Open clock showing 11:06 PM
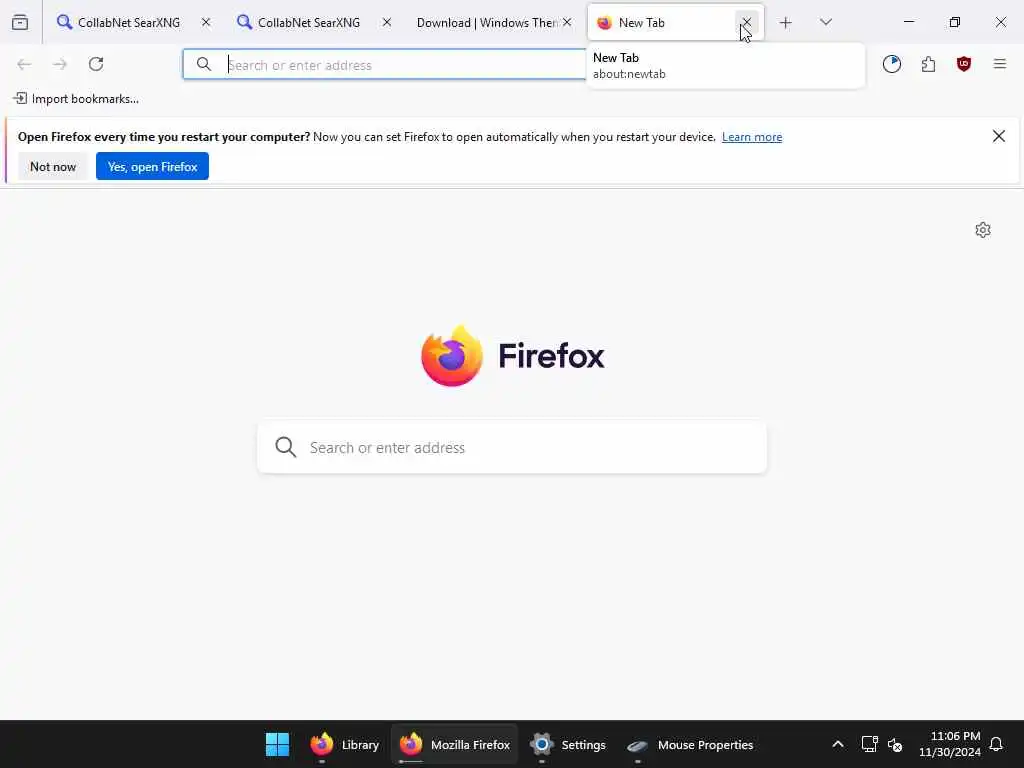The width and height of the screenshot is (1024, 768). pyautogui.click(x=950, y=744)
